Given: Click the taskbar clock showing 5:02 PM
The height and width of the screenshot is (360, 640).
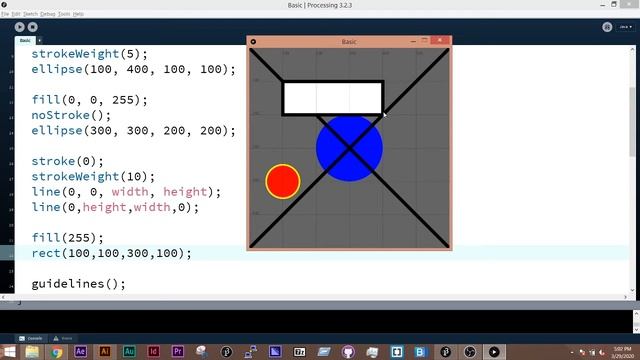Looking at the screenshot, I should [622, 352].
